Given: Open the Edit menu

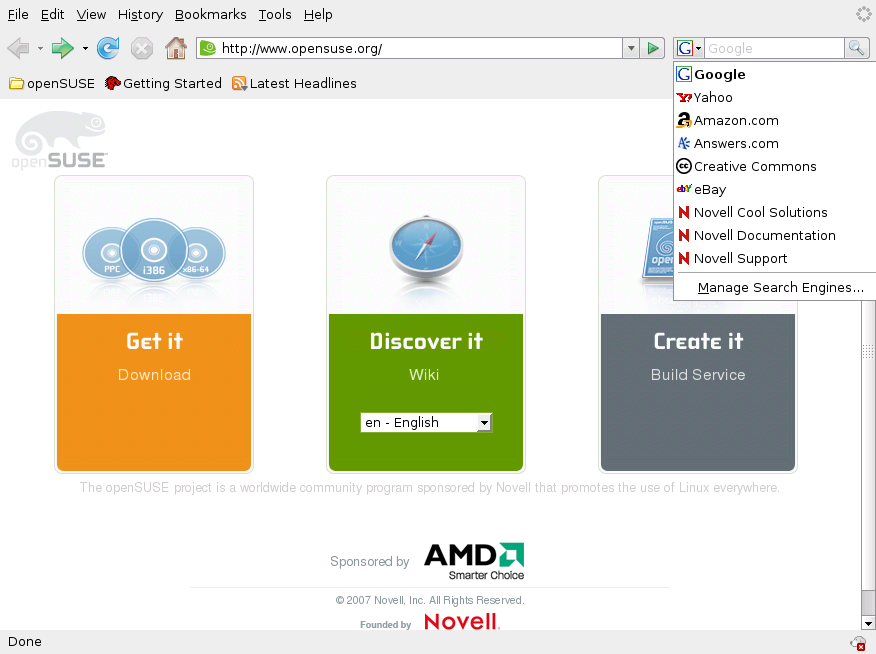Looking at the screenshot, I should click(53, 15).
